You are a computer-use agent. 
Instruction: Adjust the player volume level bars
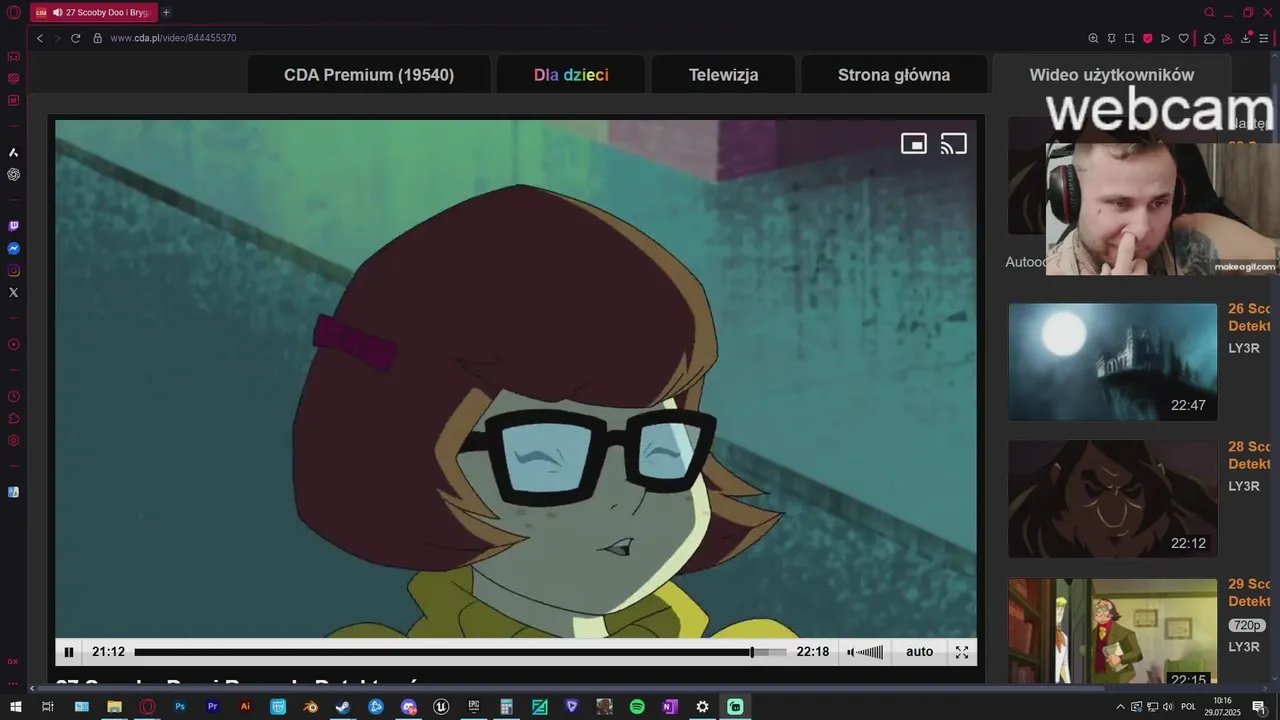tap(871, 652)
